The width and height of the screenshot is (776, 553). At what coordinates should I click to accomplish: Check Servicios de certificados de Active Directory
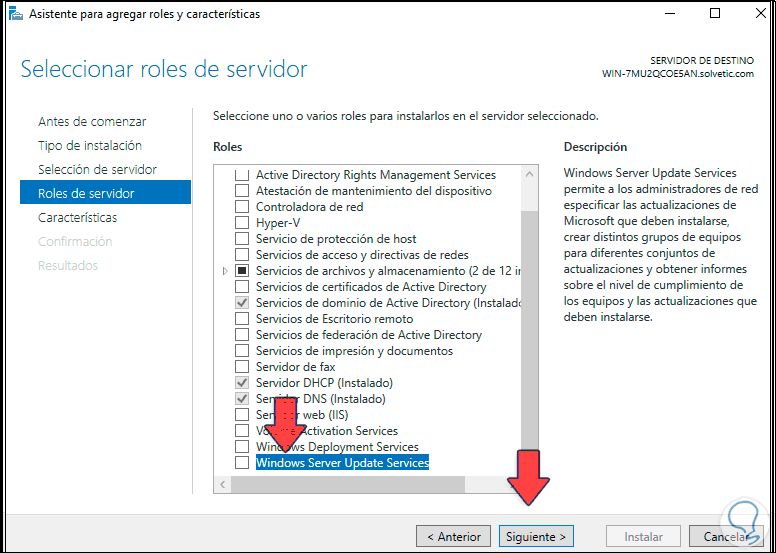[242, 287]
